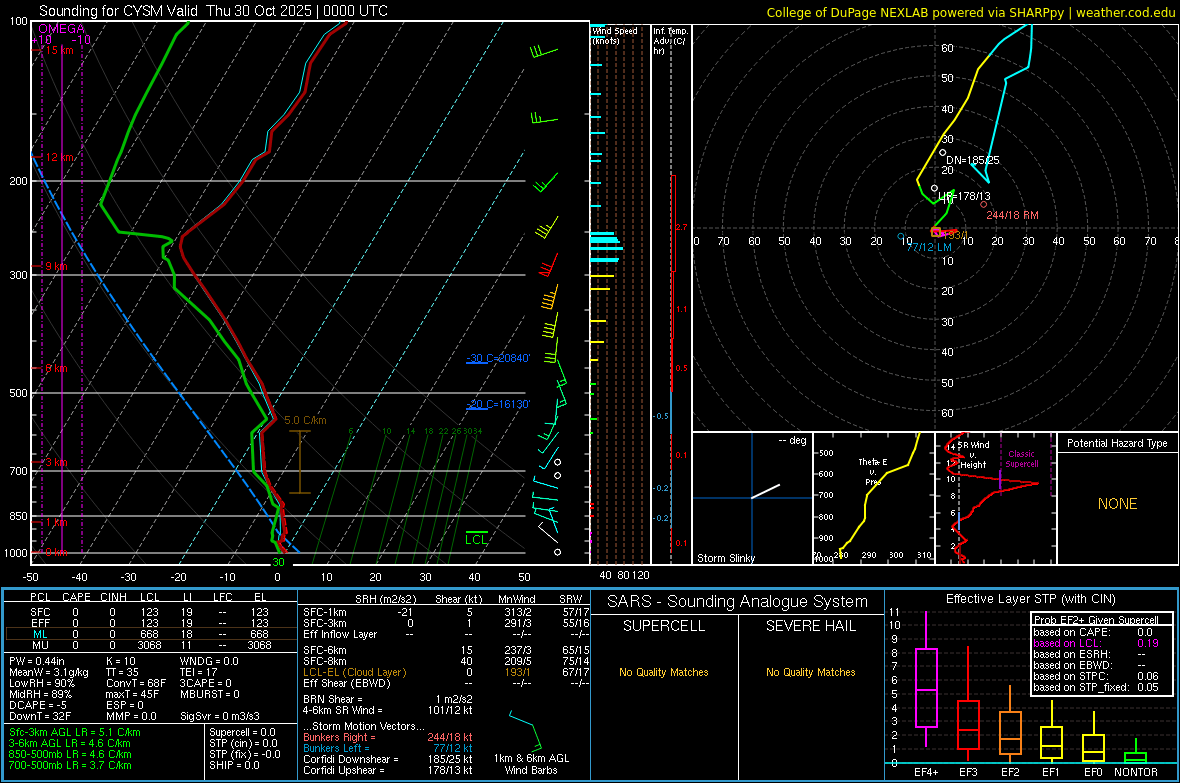Click the Prob EF2+ Given Supercell heading
The image size is (1180, 783).
[1096, 620]
